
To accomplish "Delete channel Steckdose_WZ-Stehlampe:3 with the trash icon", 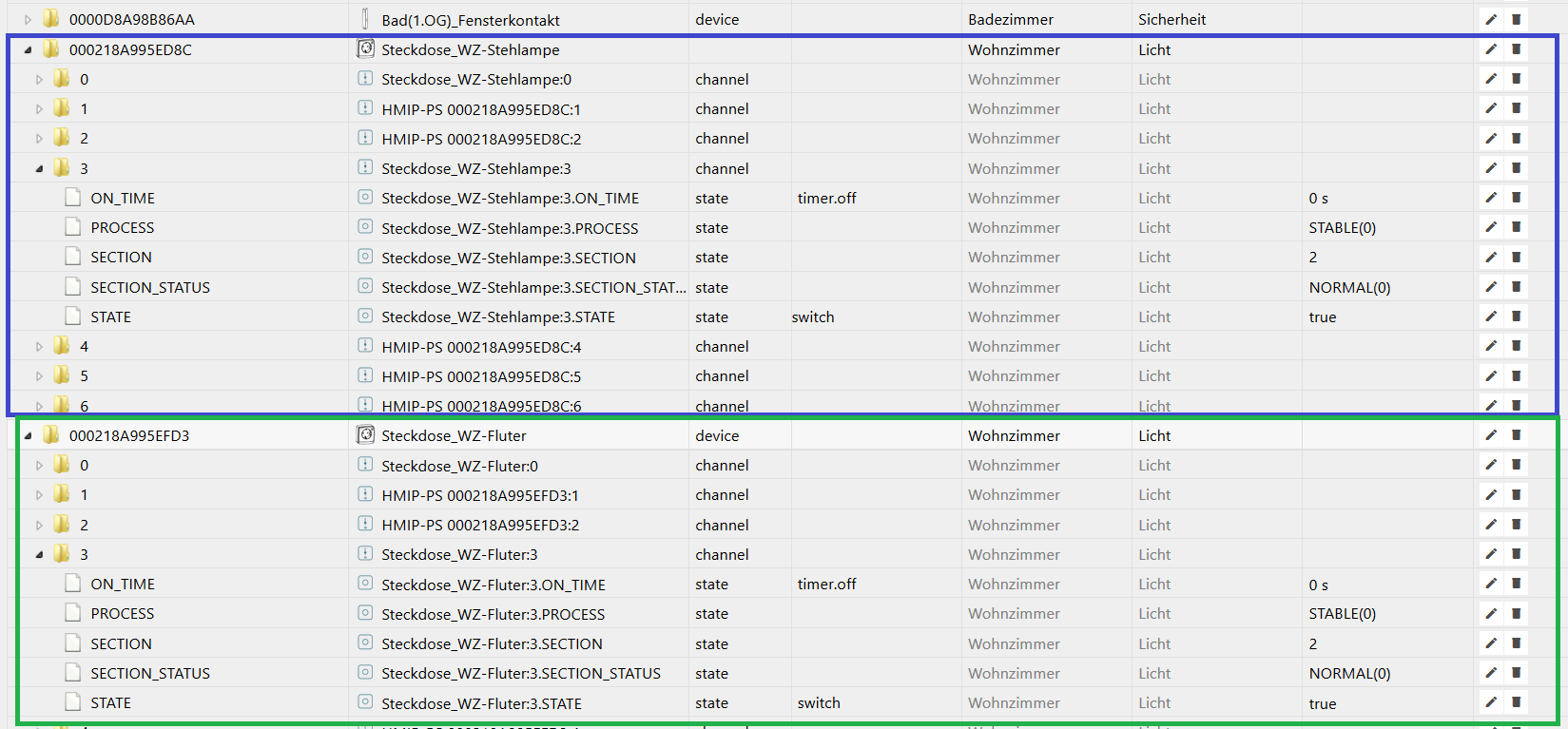I will (1517, 168).
